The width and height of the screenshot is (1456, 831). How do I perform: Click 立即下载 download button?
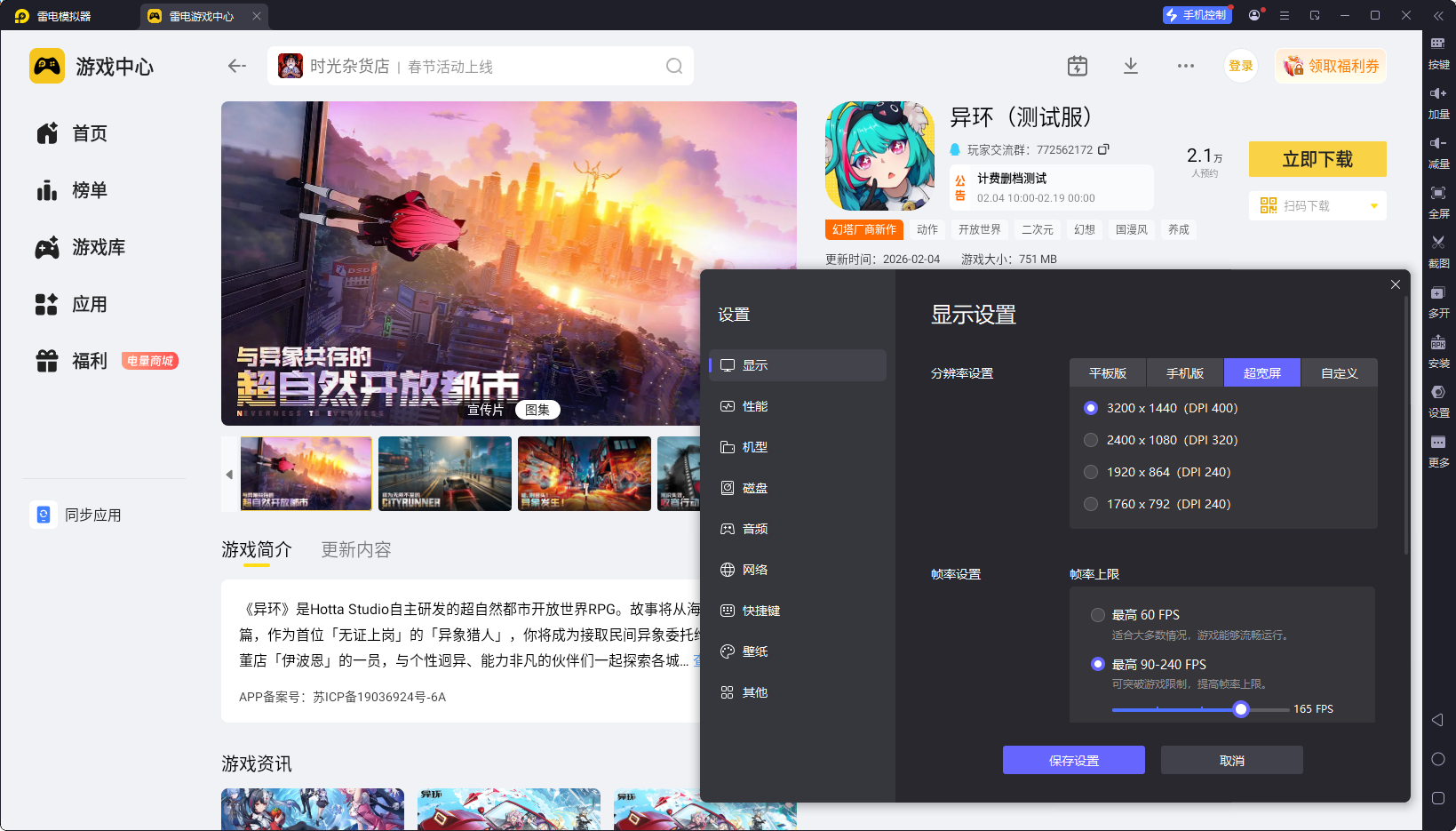point(1317,159)
